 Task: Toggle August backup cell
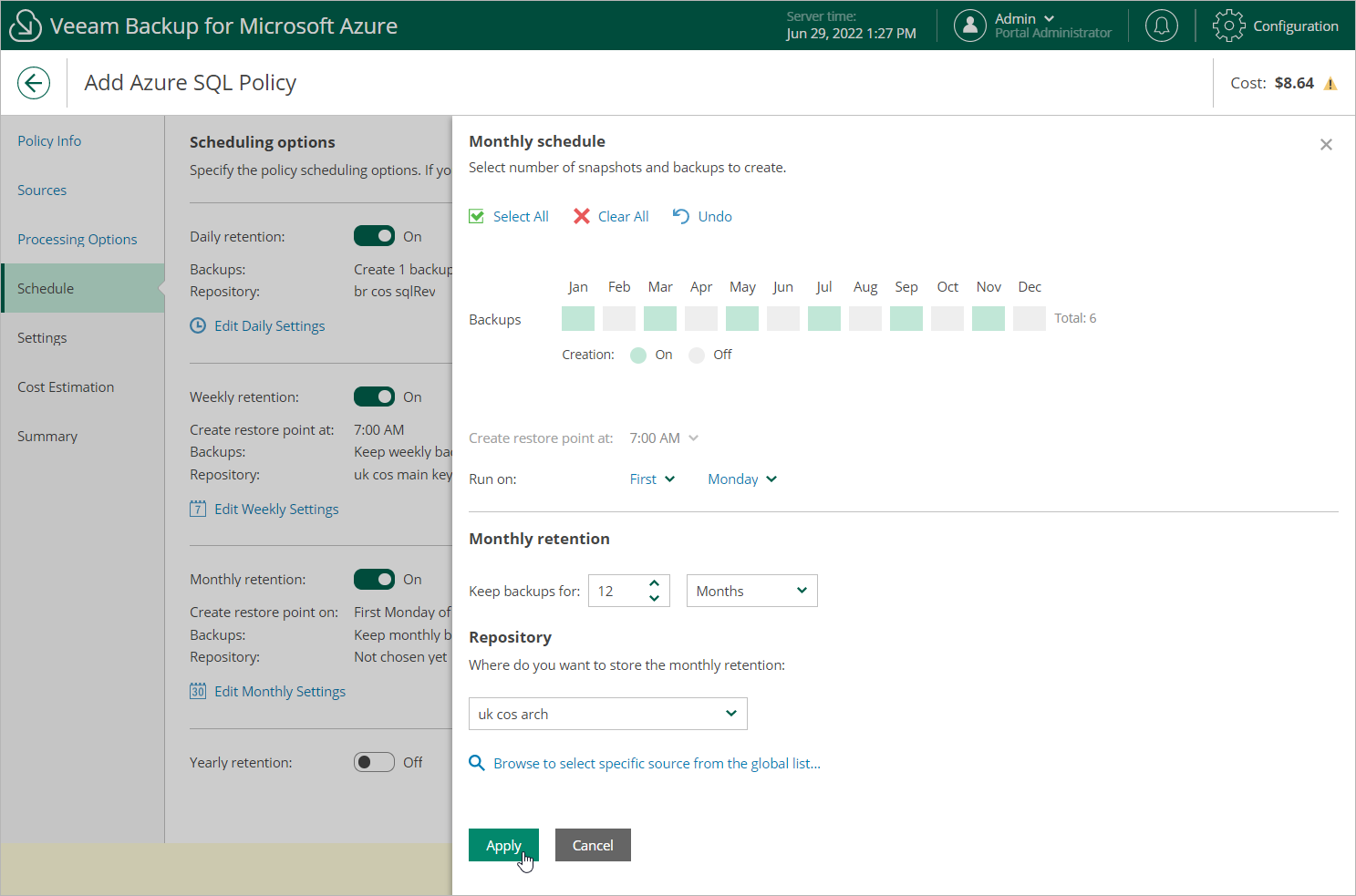[x=865, y=318]
